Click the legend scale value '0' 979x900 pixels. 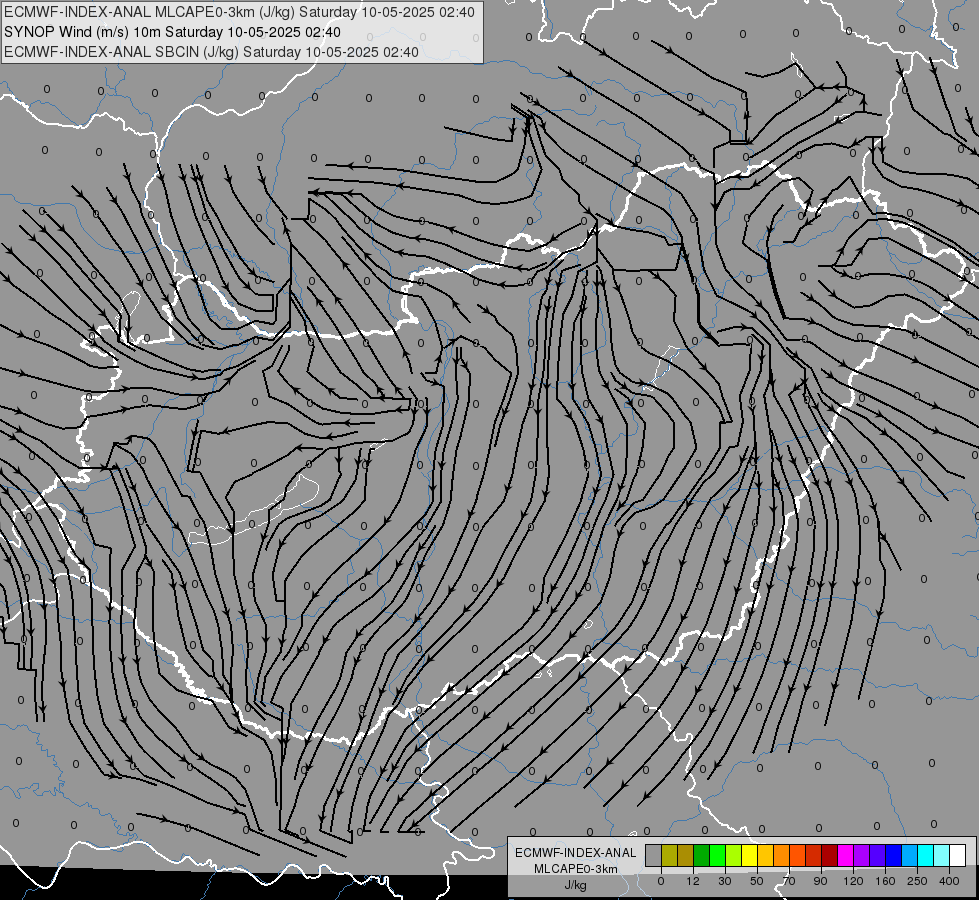pyautogui.click(x=661, y=881)
